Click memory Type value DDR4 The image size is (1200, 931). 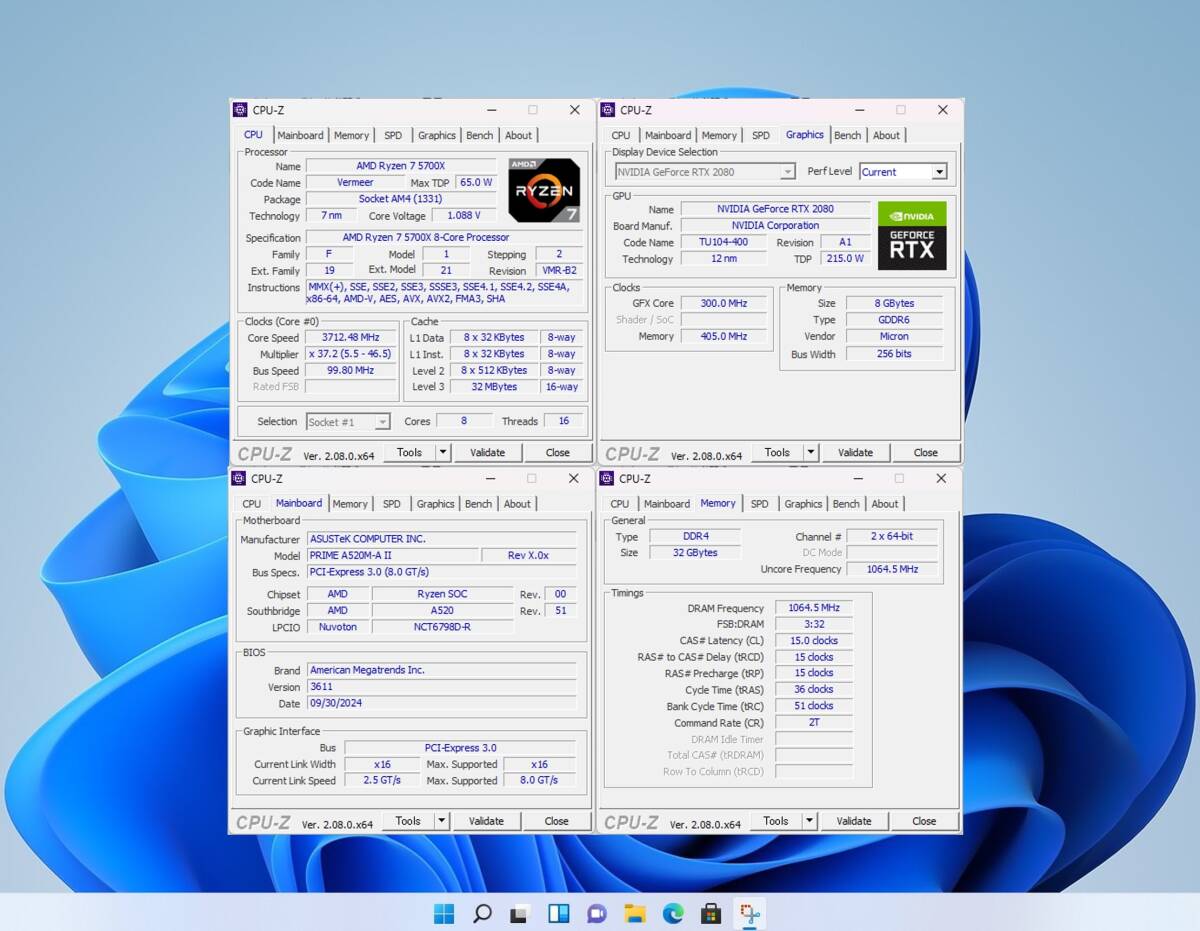coord(695,536)
